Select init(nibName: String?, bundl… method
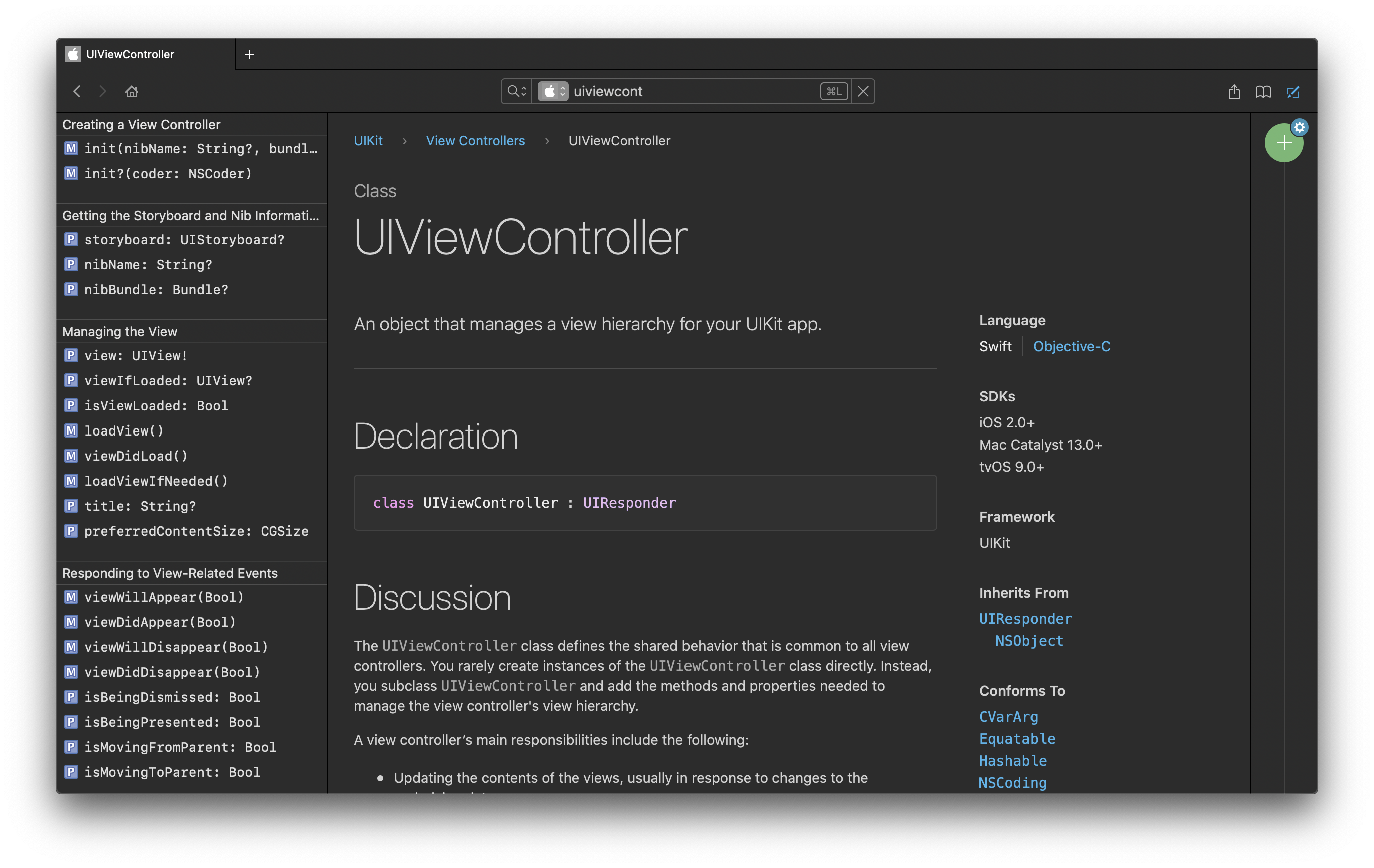Viewport: 1374px width, 868px height. point(192,148)
